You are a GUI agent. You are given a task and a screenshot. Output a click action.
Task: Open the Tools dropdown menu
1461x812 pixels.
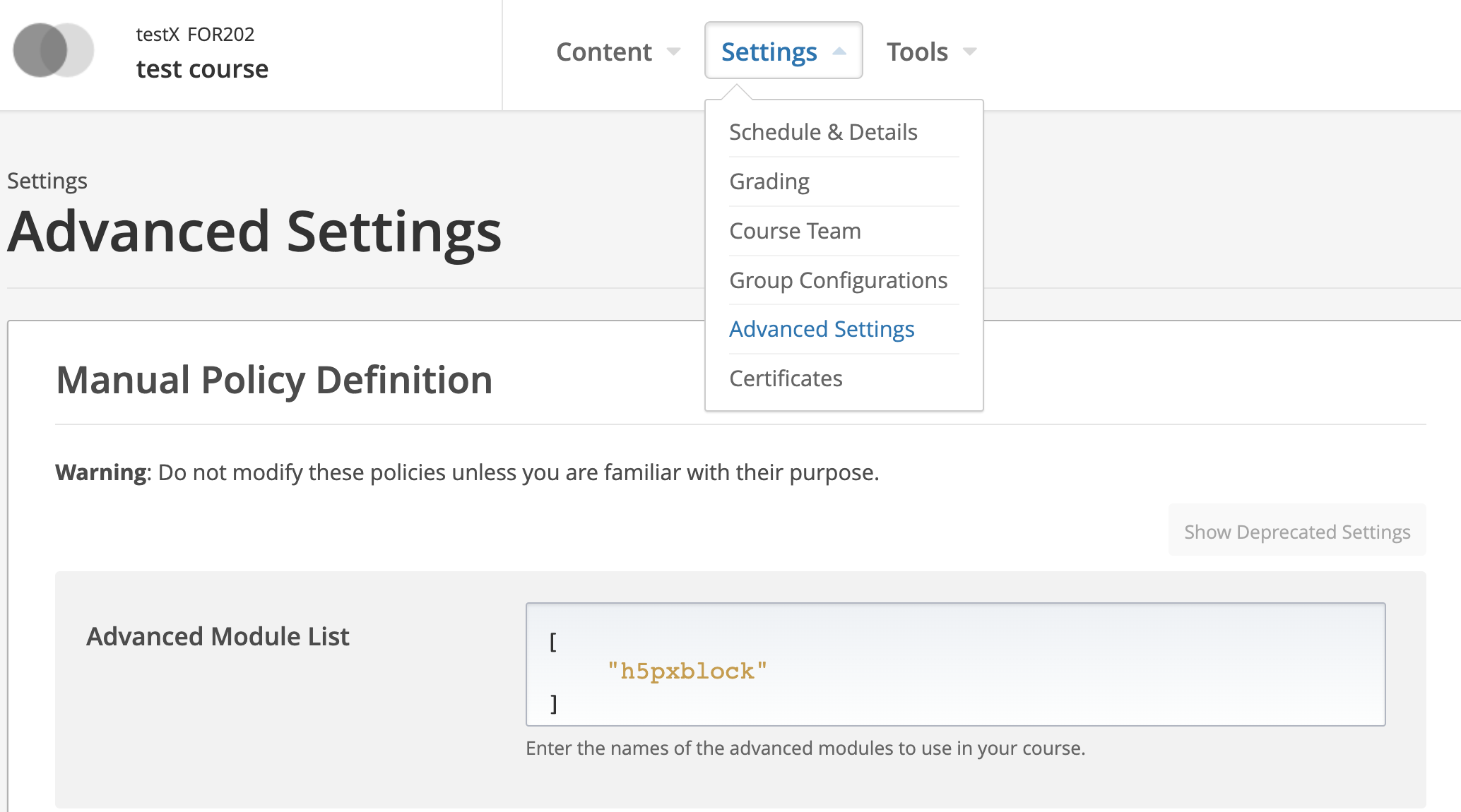coord(931,52)
